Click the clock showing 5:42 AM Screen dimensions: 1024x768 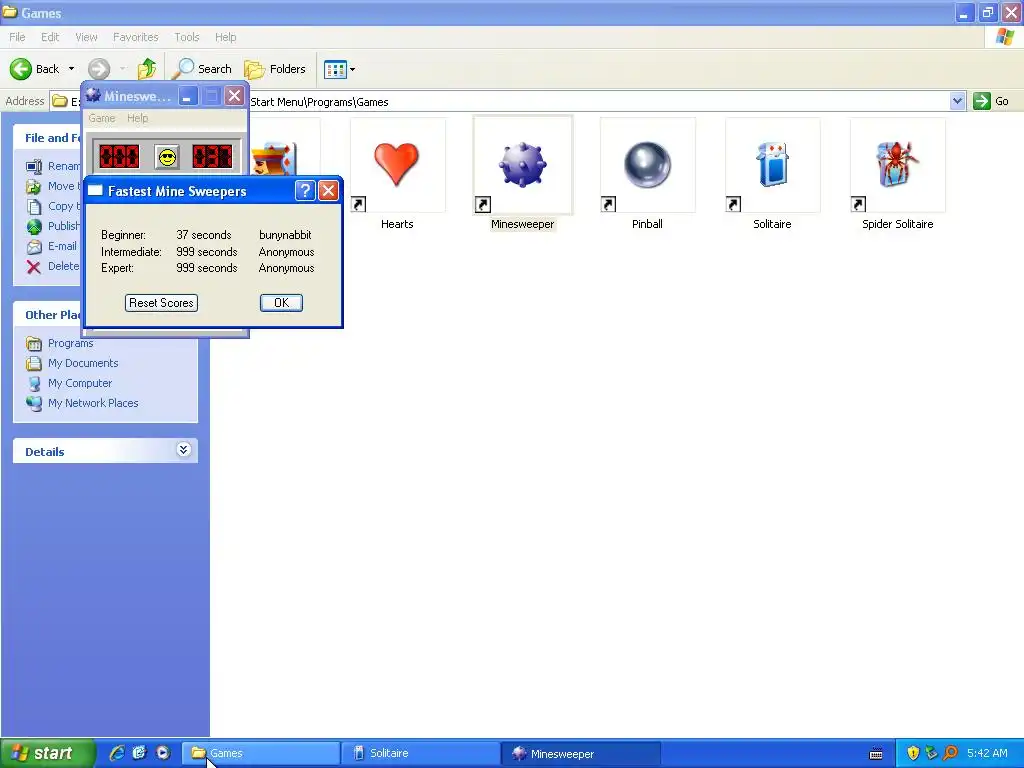[x=987, y=753]
